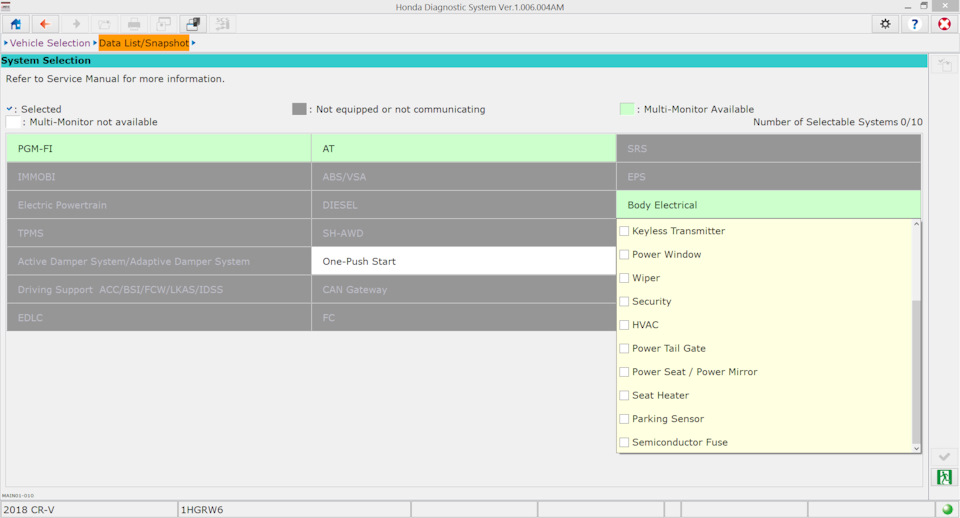Toggle the HVAC checkbox
The width and height of the screenshot is (960, 518).
pyautogui.click(x=624, y=325)
